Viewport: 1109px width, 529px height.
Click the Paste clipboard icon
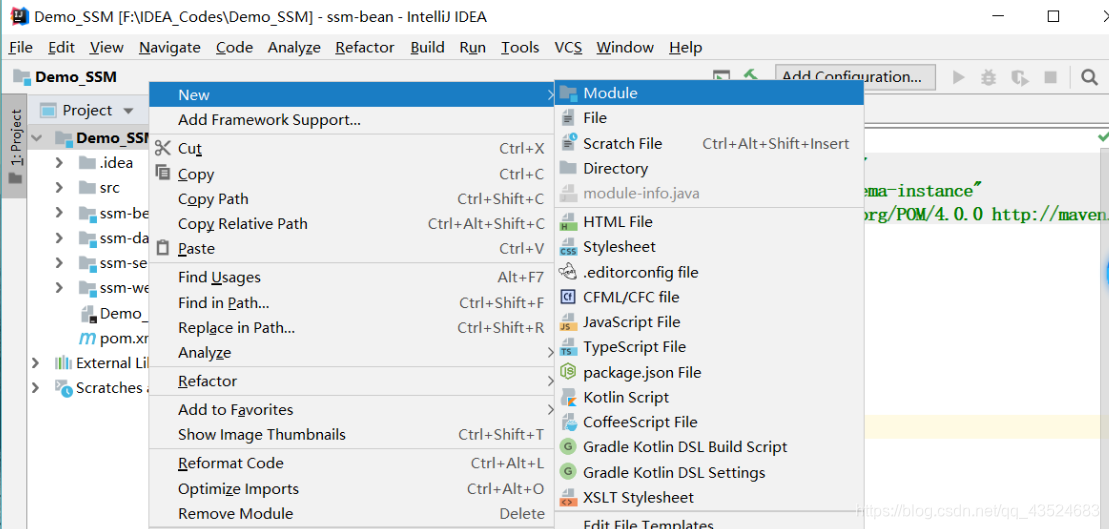163,248
